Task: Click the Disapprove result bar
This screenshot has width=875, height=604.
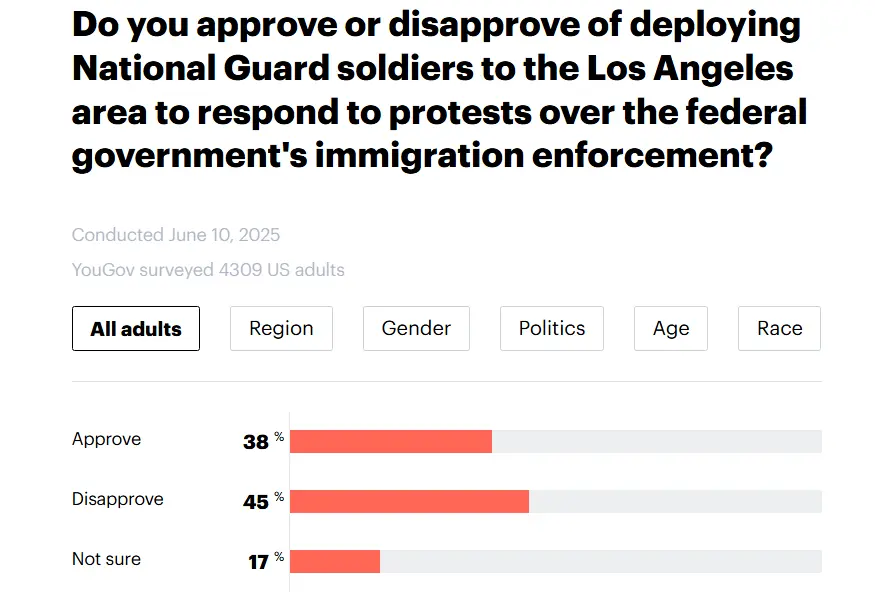Action: click(409, 501)
